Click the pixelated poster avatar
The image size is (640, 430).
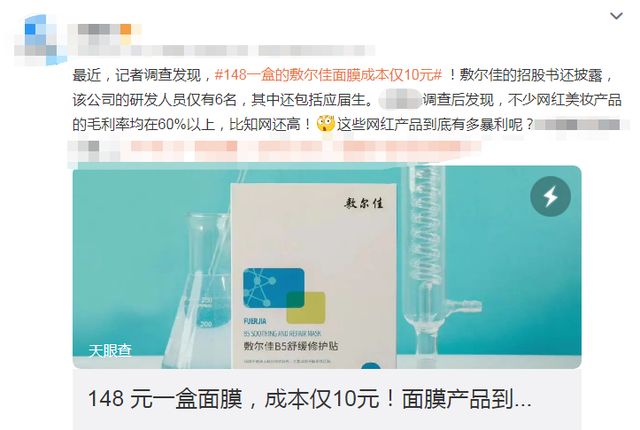pyautogui.click(x=39, y=39)
